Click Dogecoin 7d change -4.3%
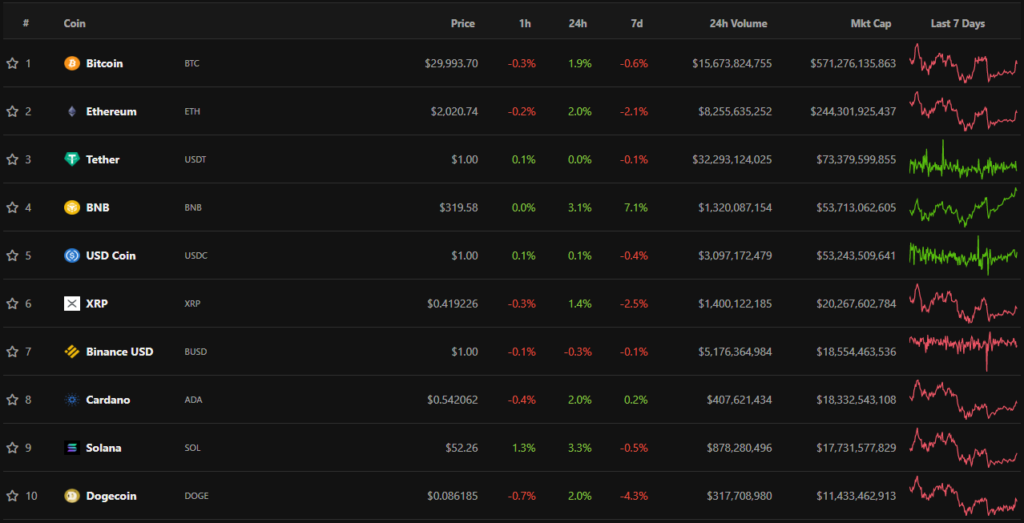Screen dimensions: 1024x523 [635, 496]
